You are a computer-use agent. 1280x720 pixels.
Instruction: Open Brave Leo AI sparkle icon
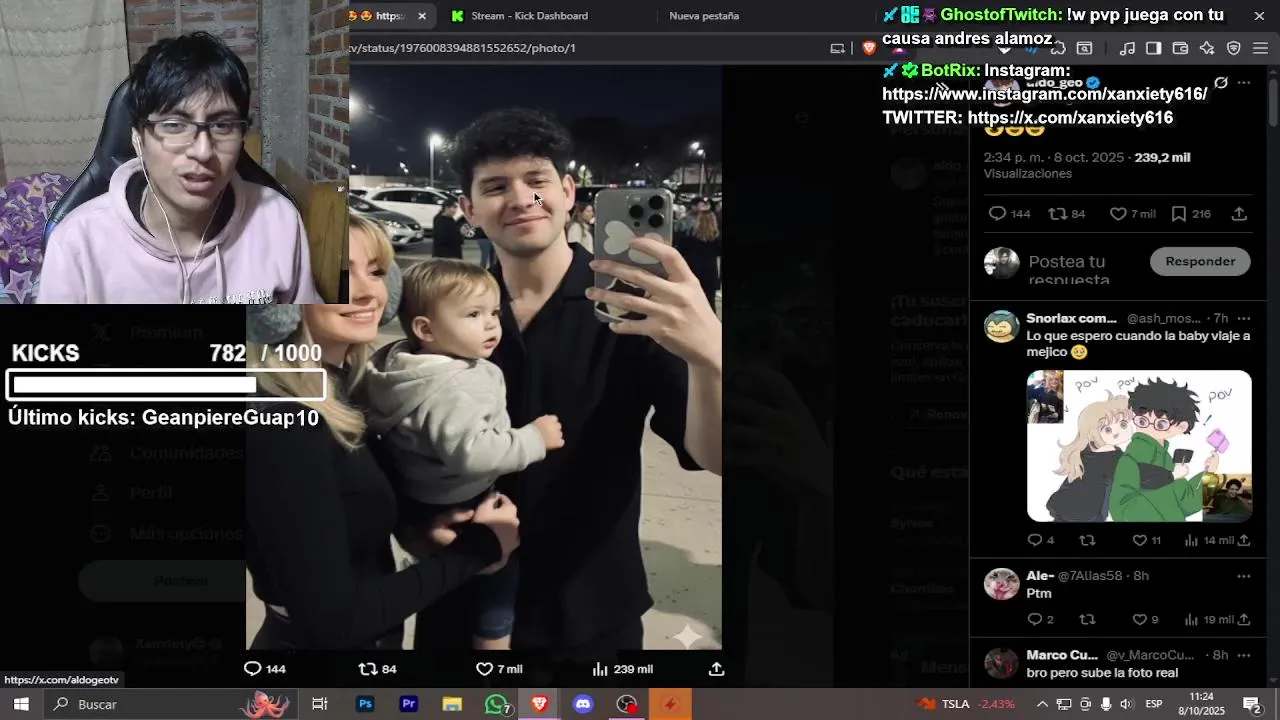[1207, 48]
